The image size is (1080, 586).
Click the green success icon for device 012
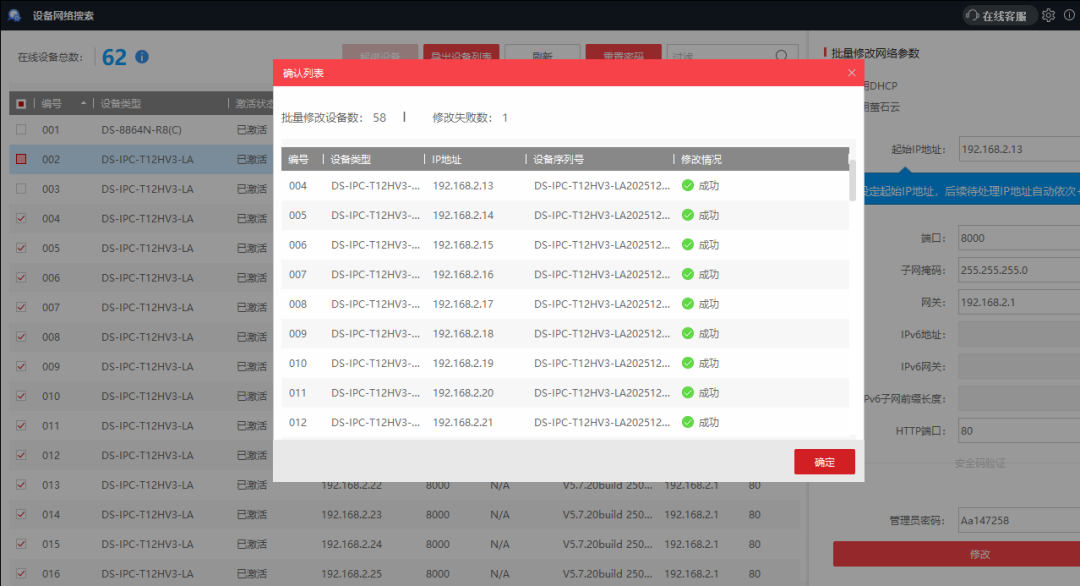coord(687,422)
